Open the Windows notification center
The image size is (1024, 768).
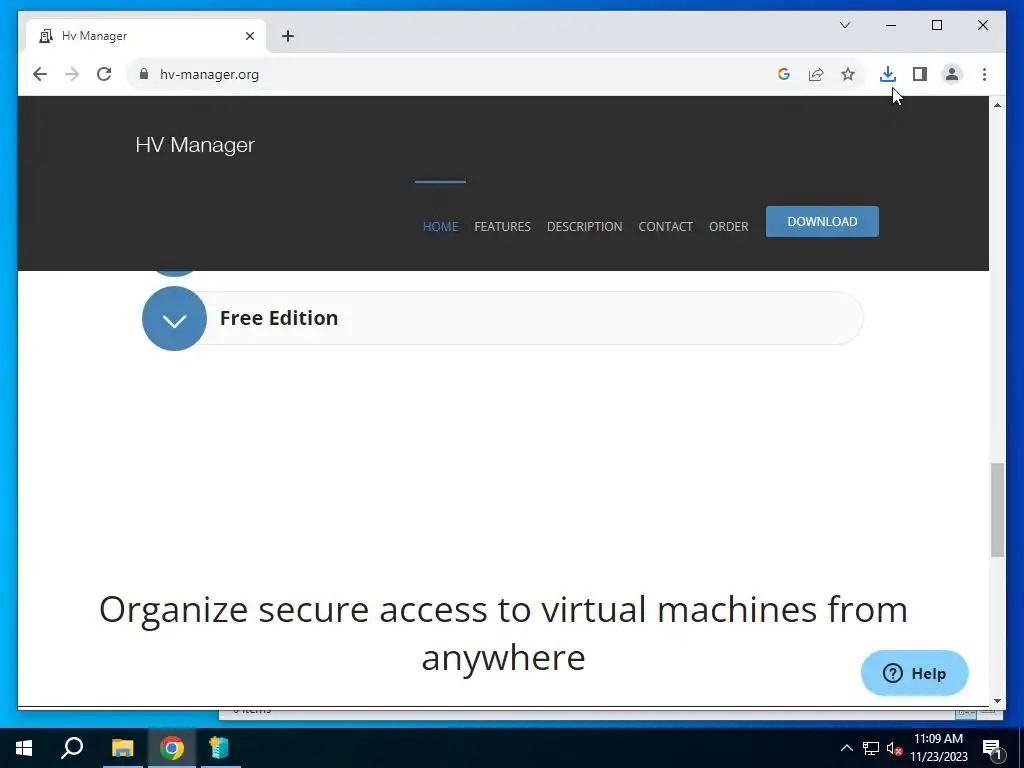[993, 749]
